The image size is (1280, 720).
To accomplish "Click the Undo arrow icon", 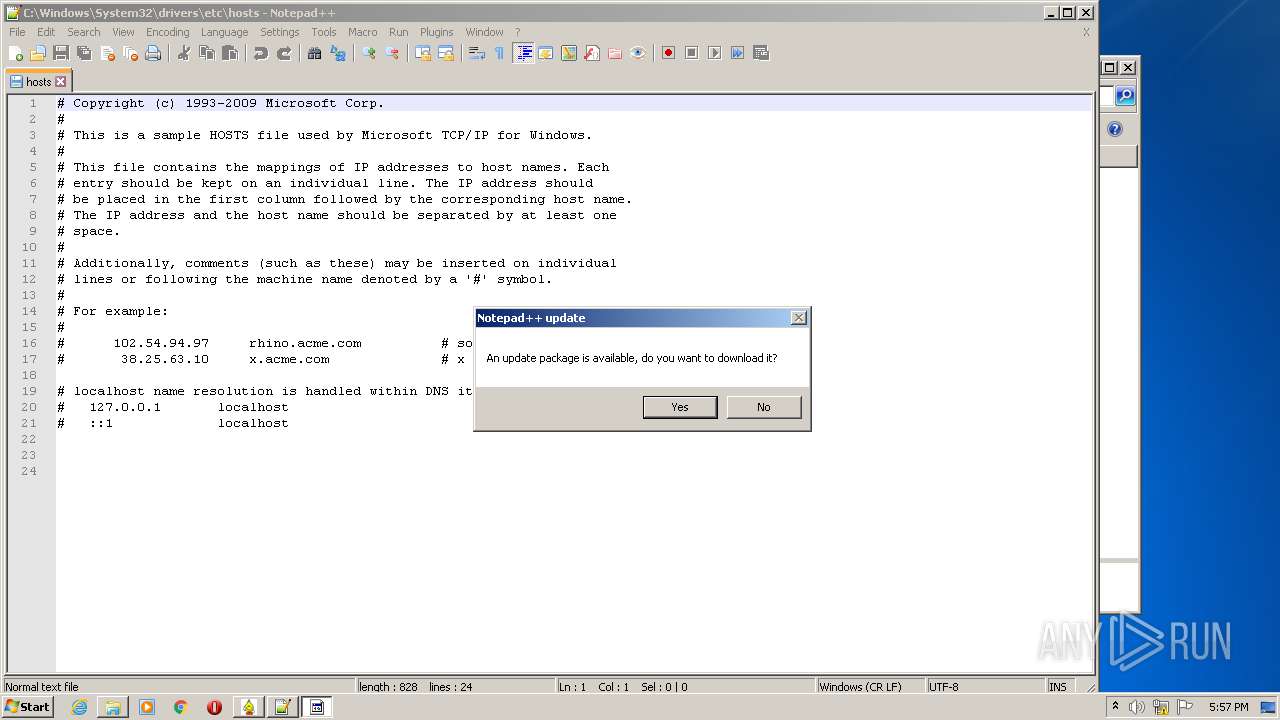I will point(260,53).
